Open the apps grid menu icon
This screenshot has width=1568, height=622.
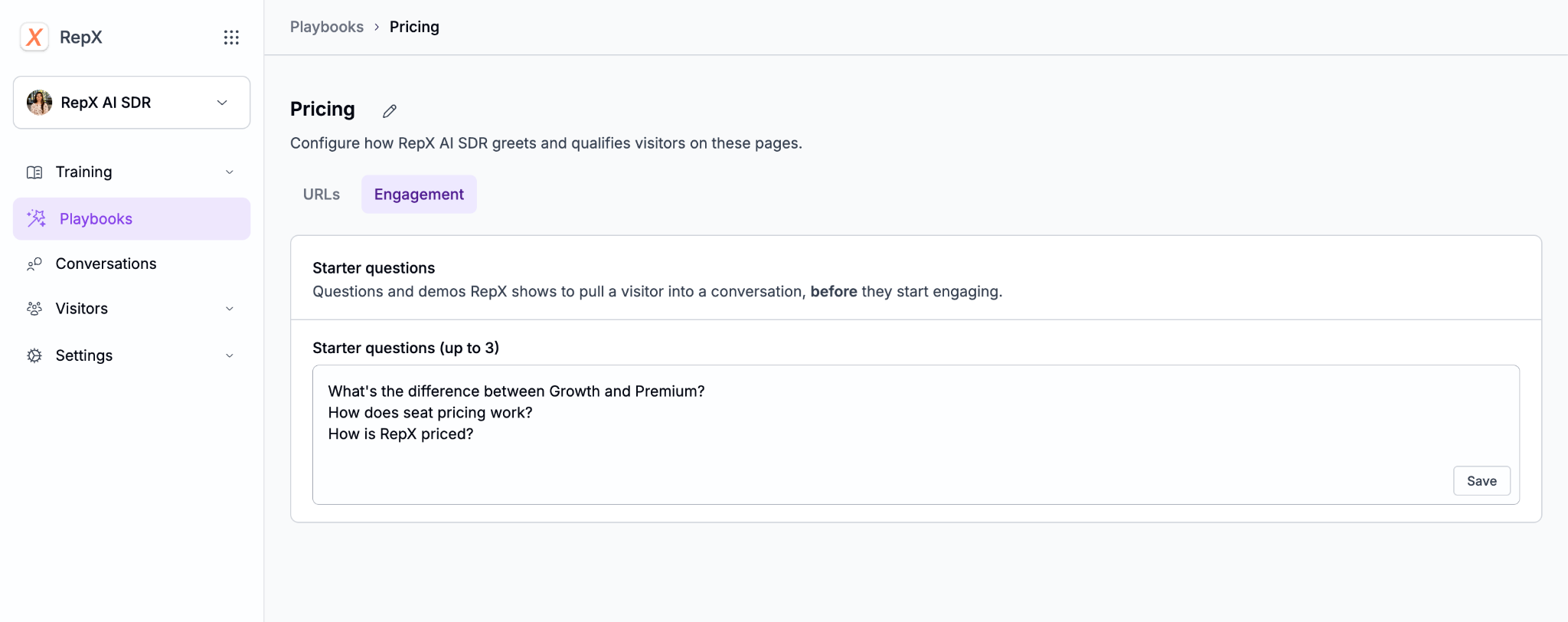click(231, 38)
